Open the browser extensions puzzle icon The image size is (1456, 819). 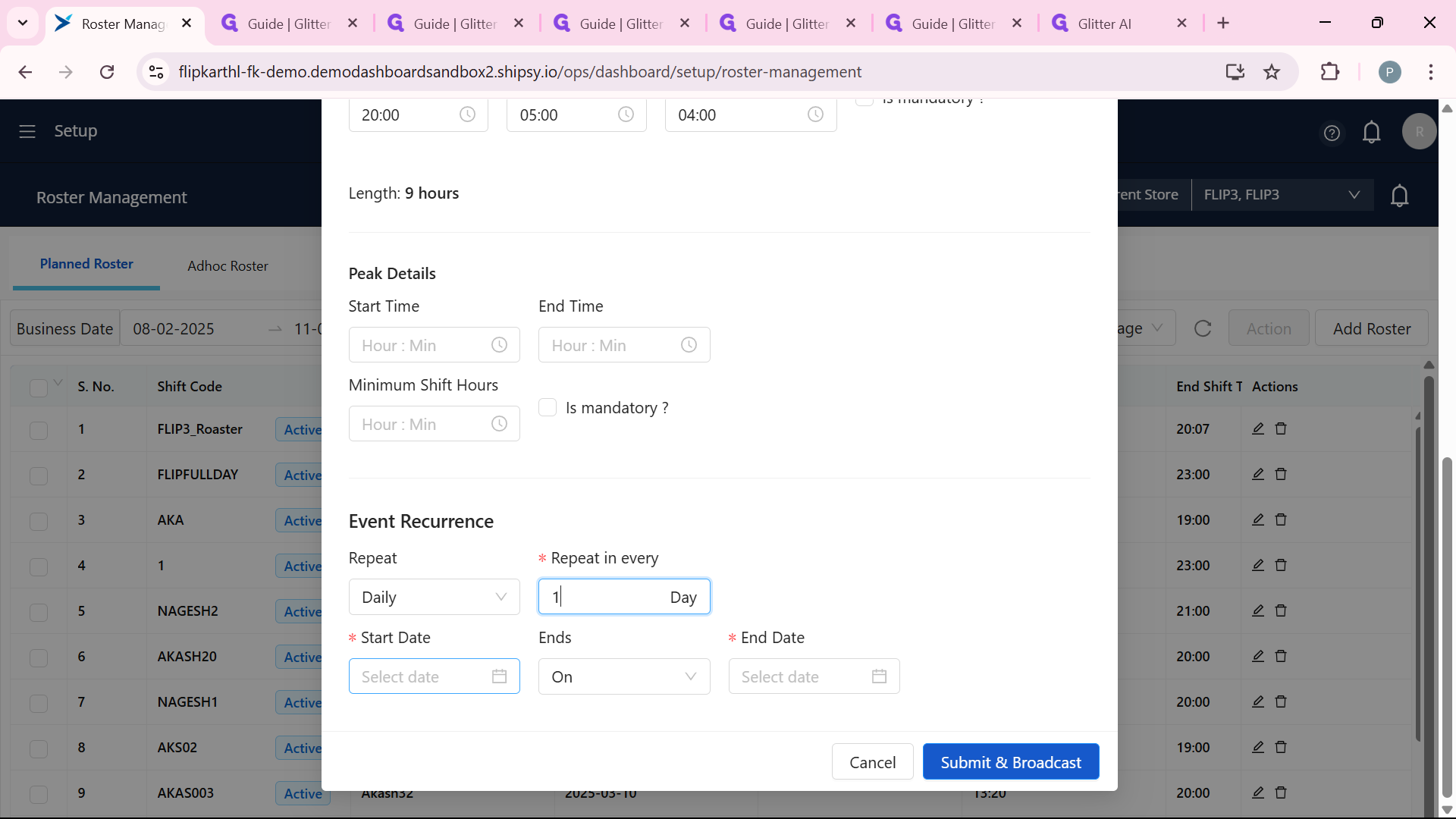1329,72
